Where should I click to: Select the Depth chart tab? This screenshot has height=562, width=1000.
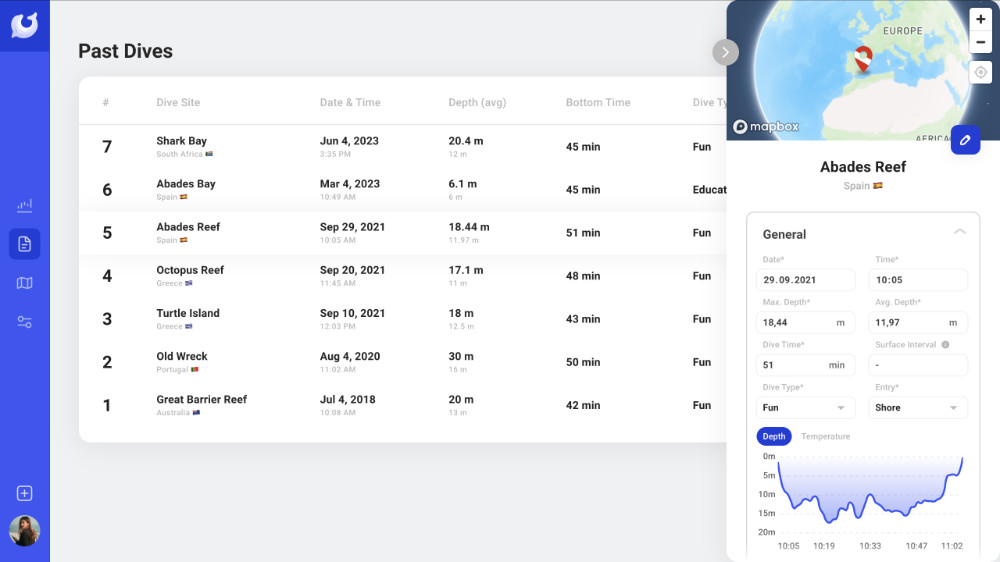click(774, 436)
